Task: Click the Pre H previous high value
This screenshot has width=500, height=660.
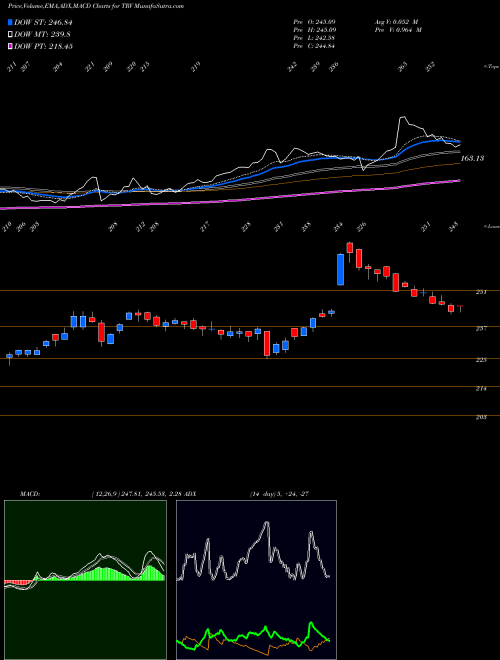Action: (x=314, y=30)
